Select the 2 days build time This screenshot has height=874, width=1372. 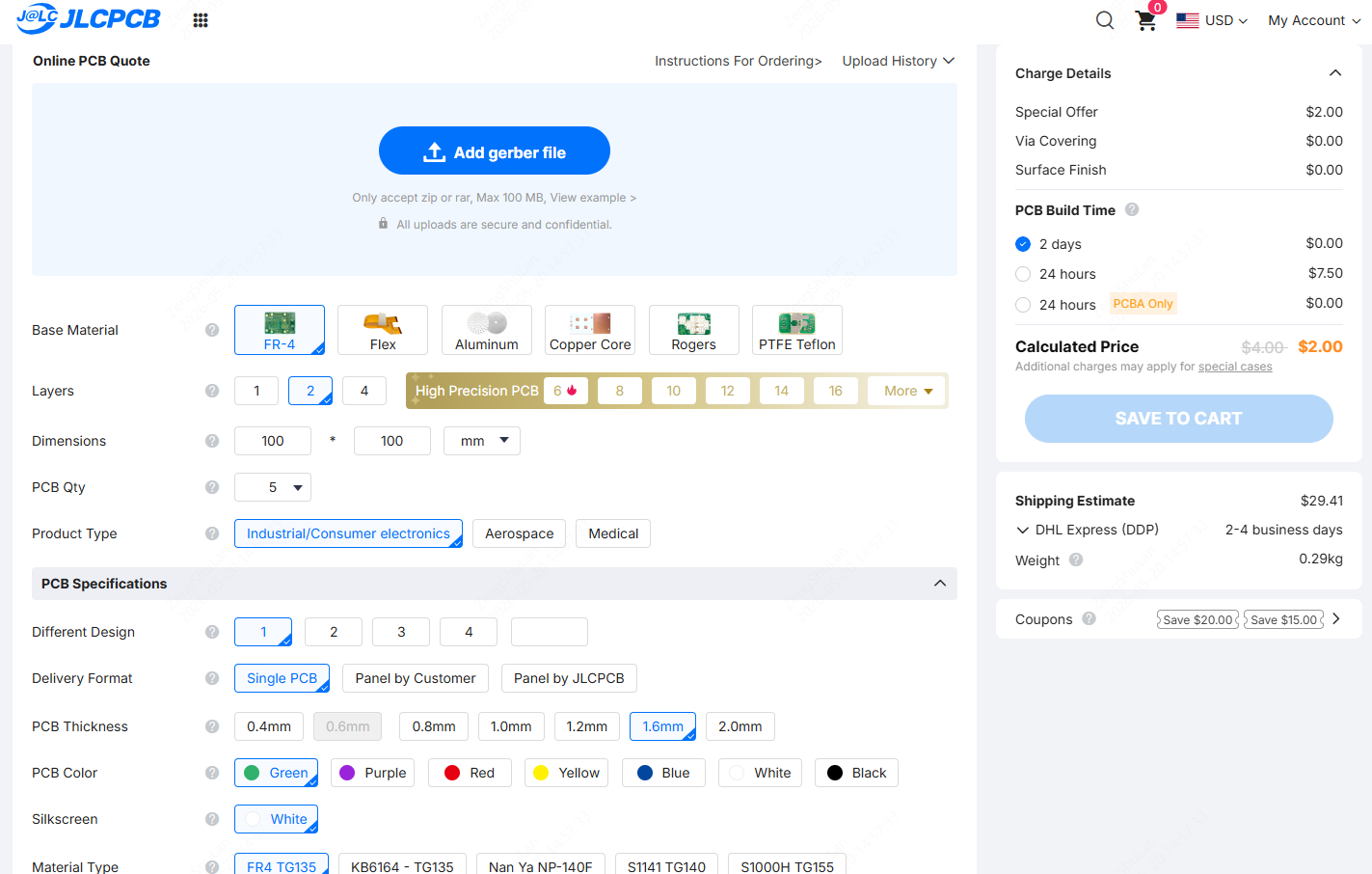click(1023, 244)
